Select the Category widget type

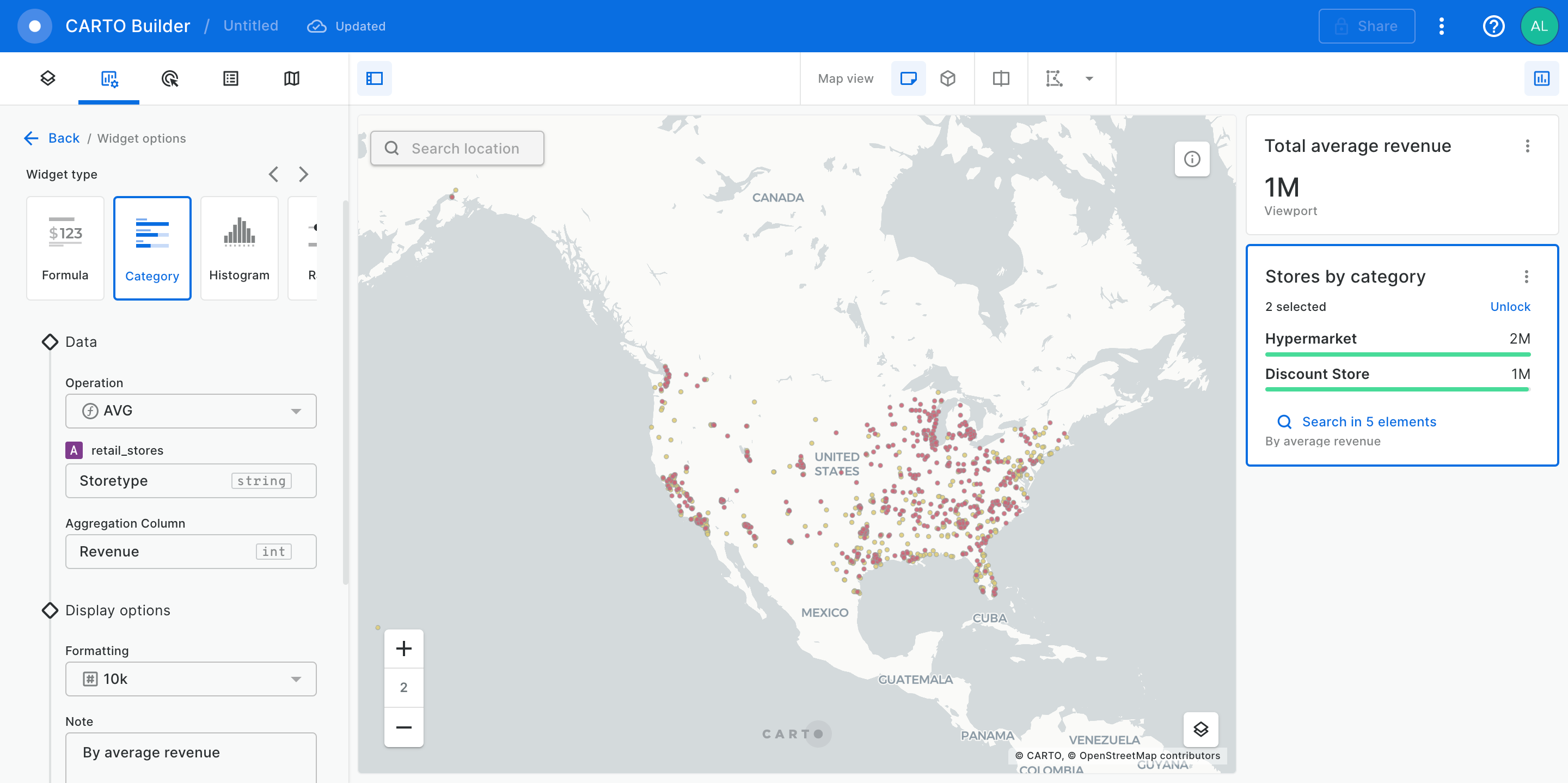tap(152, 248)
